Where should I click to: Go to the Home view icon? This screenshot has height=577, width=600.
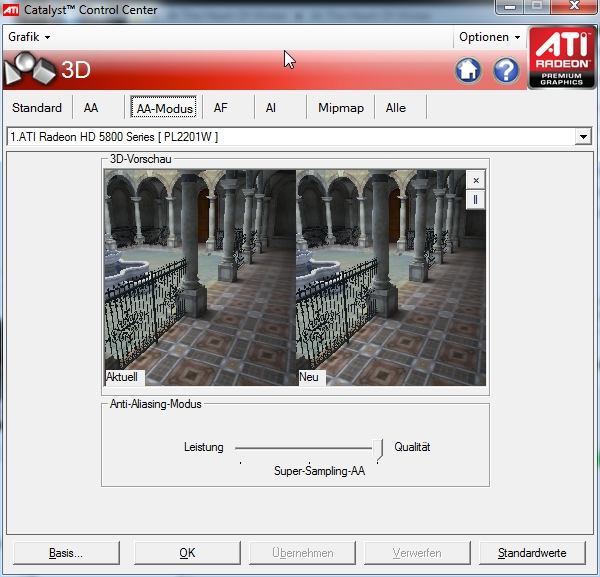tap(468, 70)
